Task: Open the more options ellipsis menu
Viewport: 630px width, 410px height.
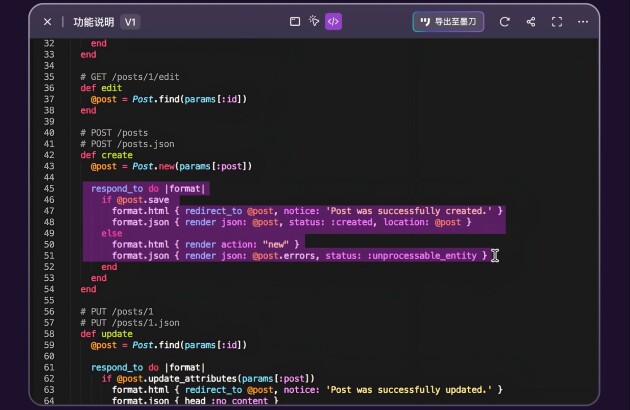Action: point(583,22)
